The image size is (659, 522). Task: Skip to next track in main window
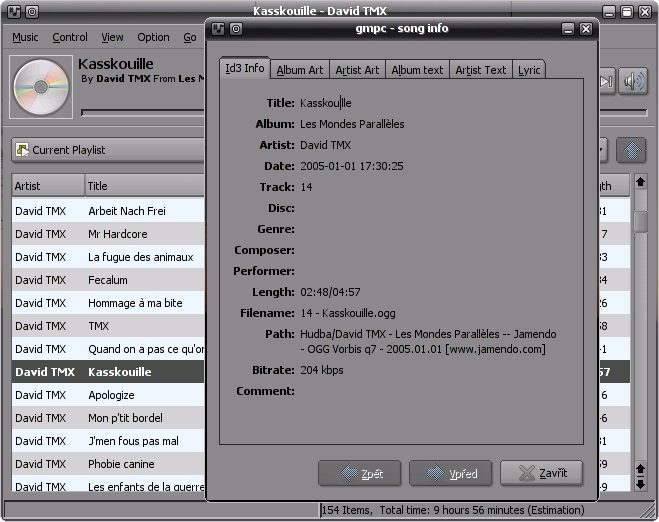(607, 81)
